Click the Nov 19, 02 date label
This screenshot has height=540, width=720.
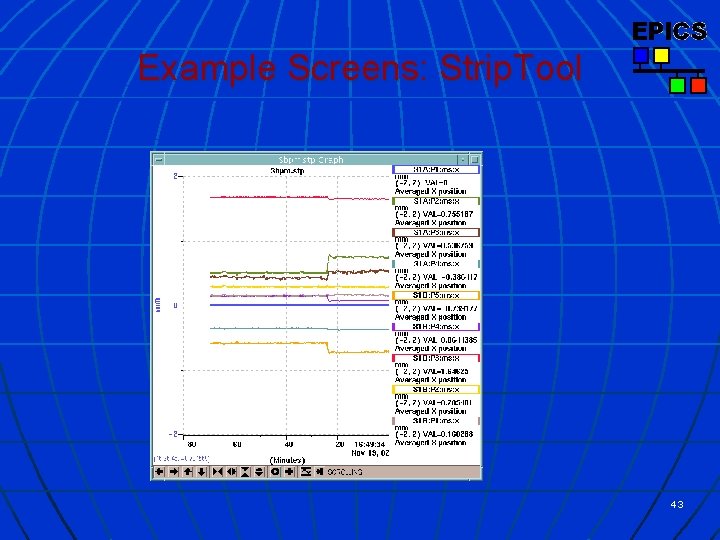point(370,453)
